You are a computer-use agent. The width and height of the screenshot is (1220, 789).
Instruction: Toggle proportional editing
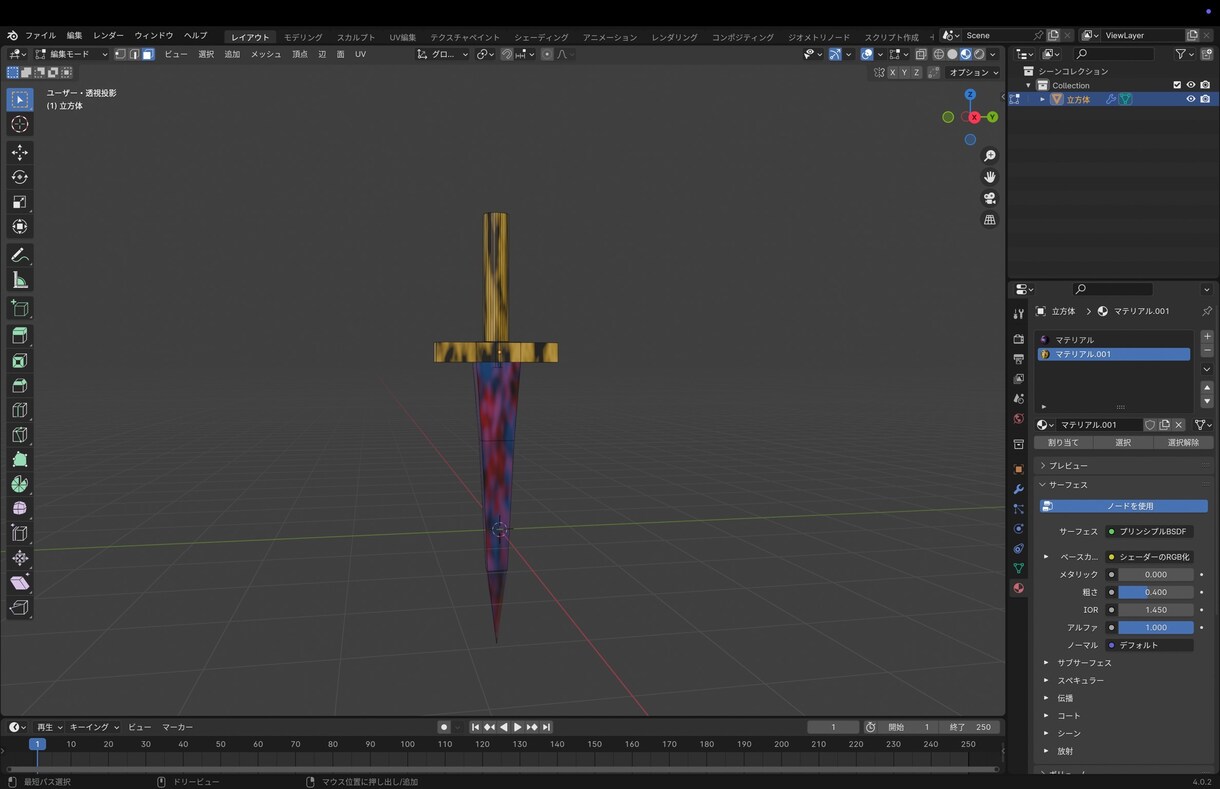[x=547, y=54]
